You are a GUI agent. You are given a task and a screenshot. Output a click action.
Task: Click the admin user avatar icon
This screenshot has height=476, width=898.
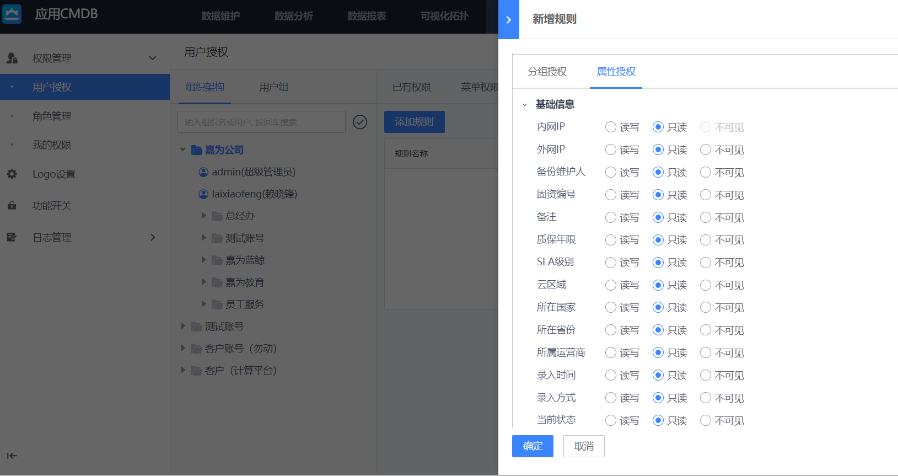pos(203,172)
